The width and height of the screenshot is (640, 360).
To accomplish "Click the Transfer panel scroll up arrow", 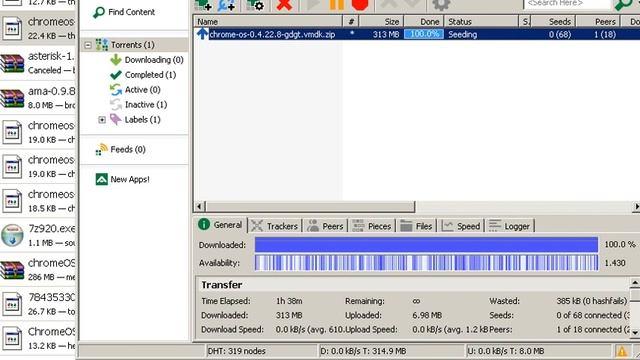I will pyautogui.click(x=635, y=282).
